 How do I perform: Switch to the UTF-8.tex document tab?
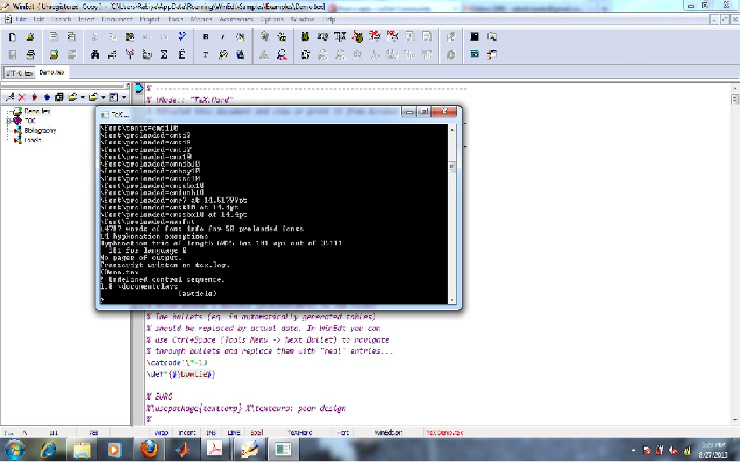[x=19, y=73]
